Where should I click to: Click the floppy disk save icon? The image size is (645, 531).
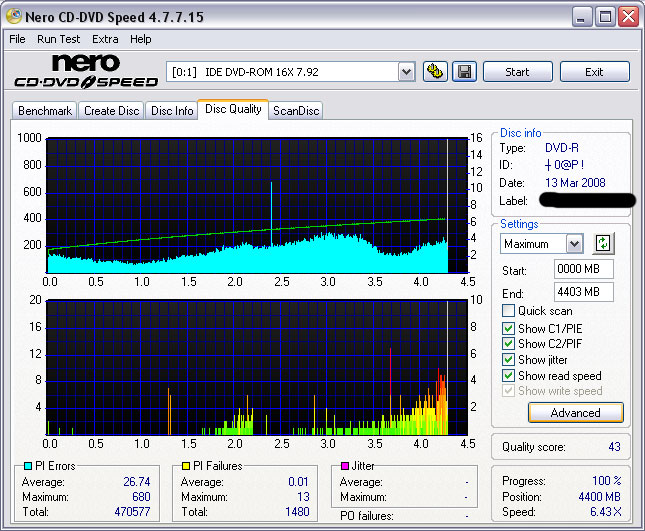[464, 72]
